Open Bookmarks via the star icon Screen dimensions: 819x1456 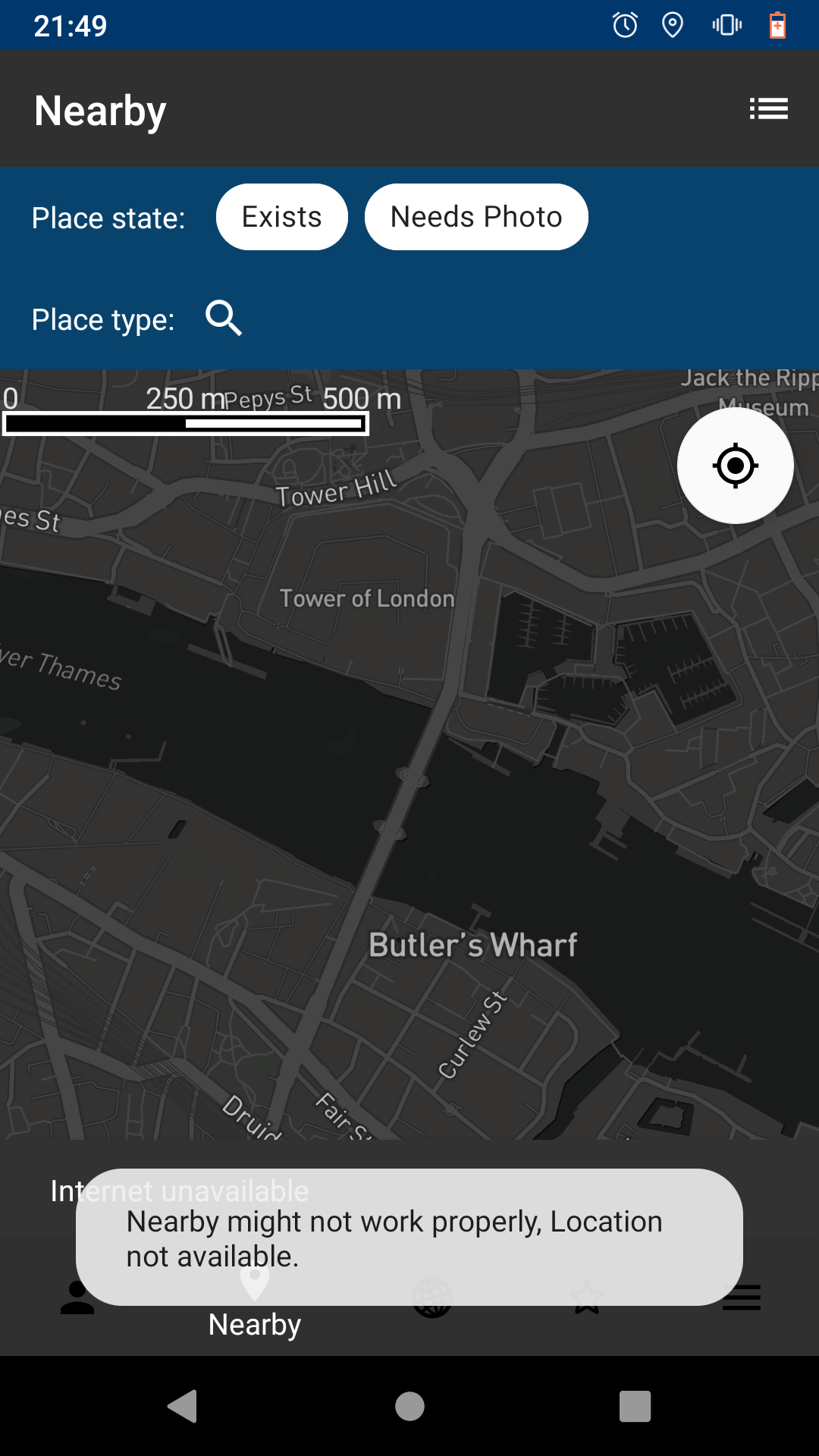tap(588, 1297)
